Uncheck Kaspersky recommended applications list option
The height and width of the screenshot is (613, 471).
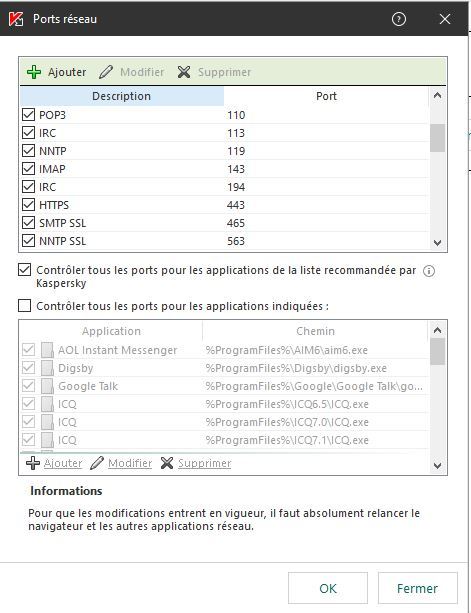[24, 269]
